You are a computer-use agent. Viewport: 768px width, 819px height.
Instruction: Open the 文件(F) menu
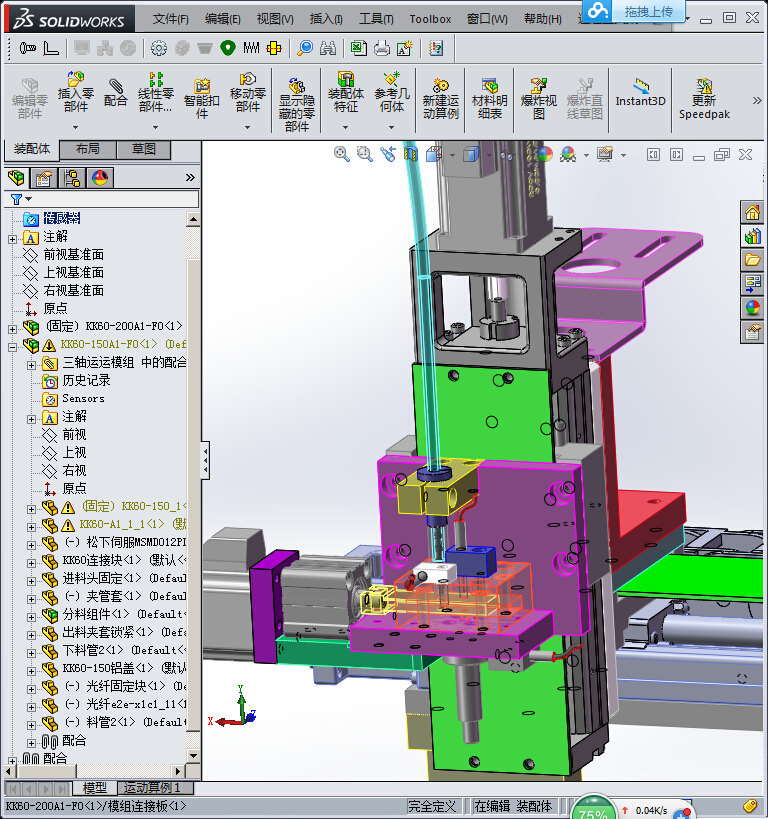pos(171,19)
